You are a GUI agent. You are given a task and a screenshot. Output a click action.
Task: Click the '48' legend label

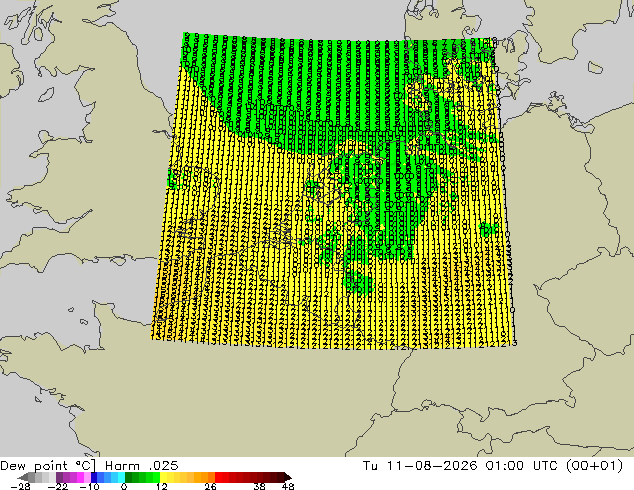coord(288,486)
